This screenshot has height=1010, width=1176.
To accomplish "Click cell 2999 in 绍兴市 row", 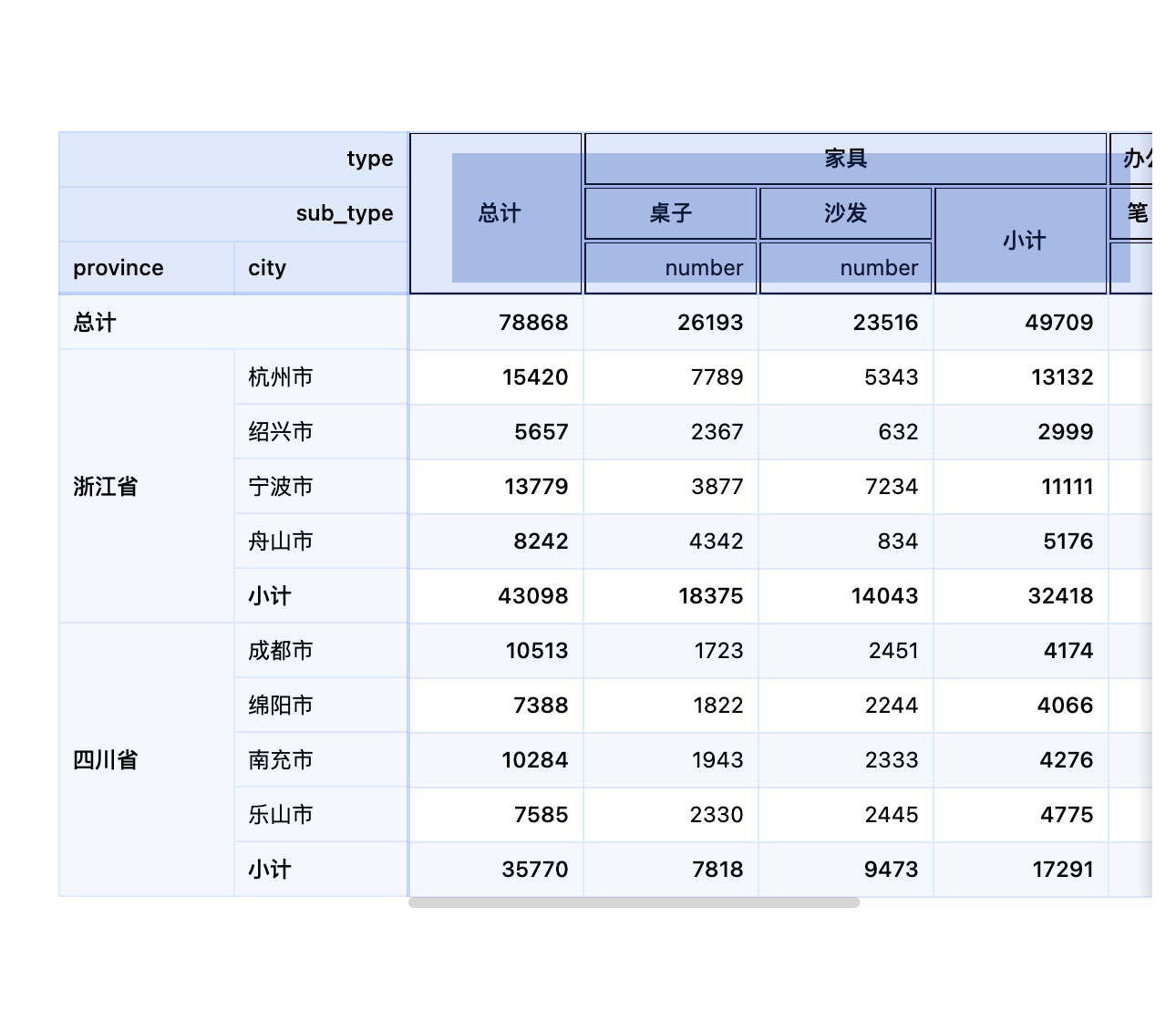I will (1021, 432).
